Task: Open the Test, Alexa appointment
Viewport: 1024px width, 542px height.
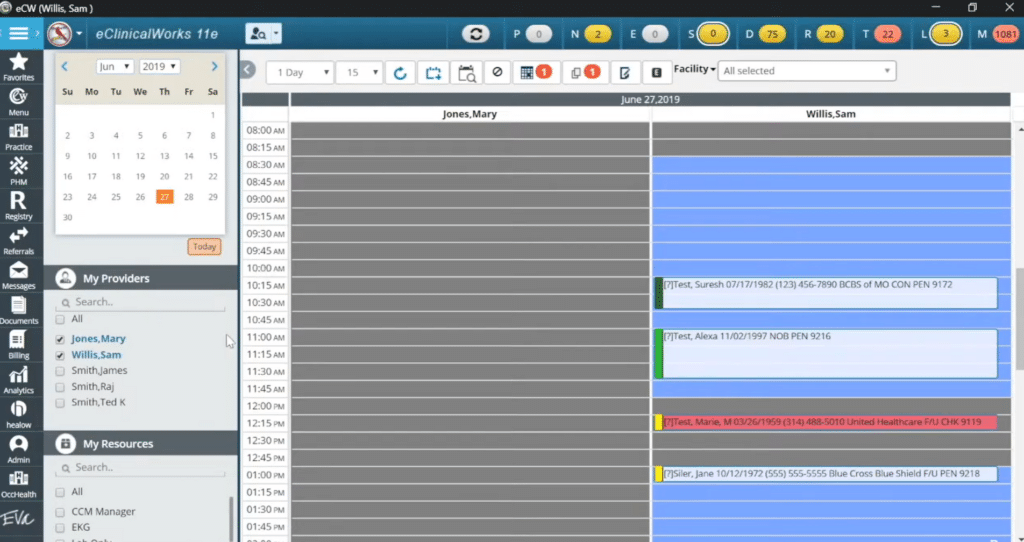Action: point(826,353)
